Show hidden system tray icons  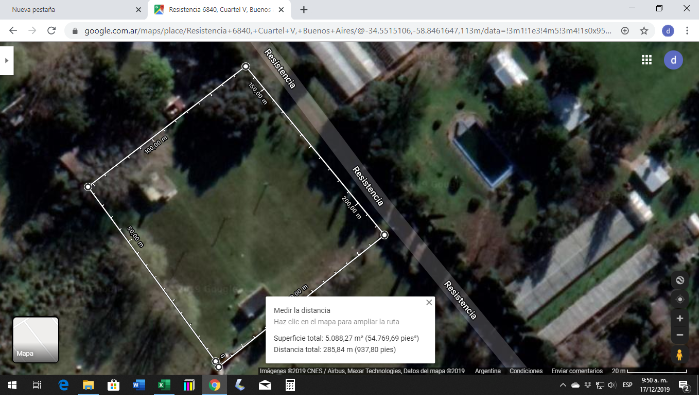click(563, 385)
